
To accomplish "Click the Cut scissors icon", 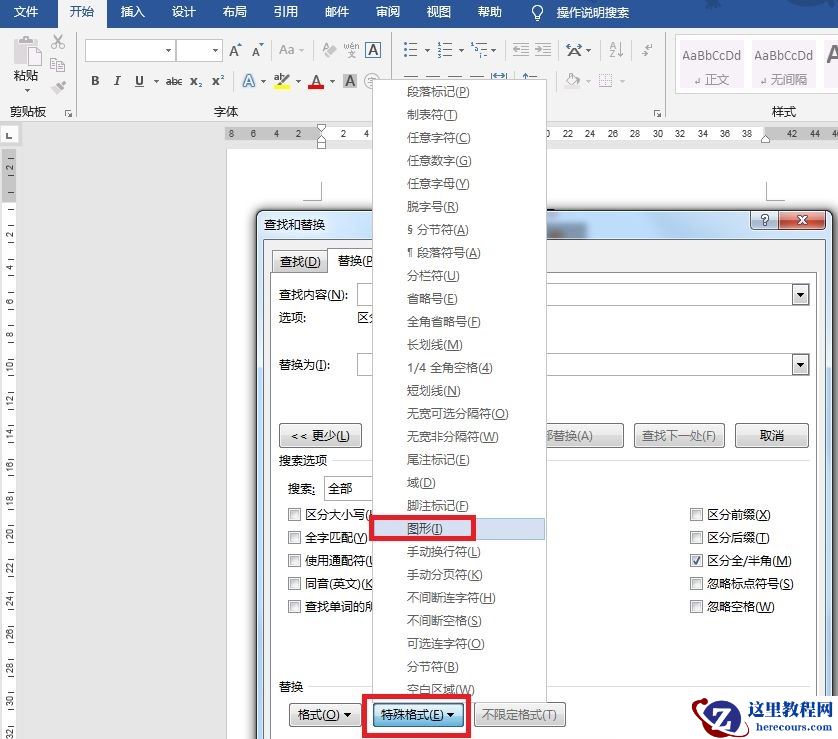I will (58, 42).
